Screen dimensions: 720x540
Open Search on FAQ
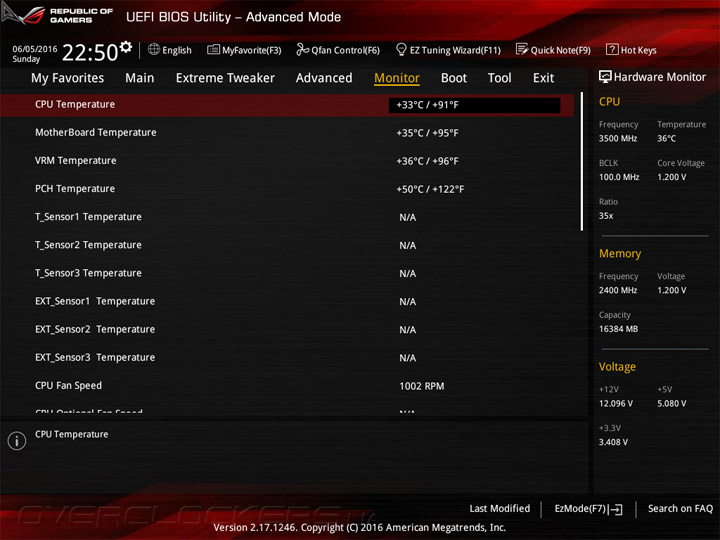click(x=681, y=509)
